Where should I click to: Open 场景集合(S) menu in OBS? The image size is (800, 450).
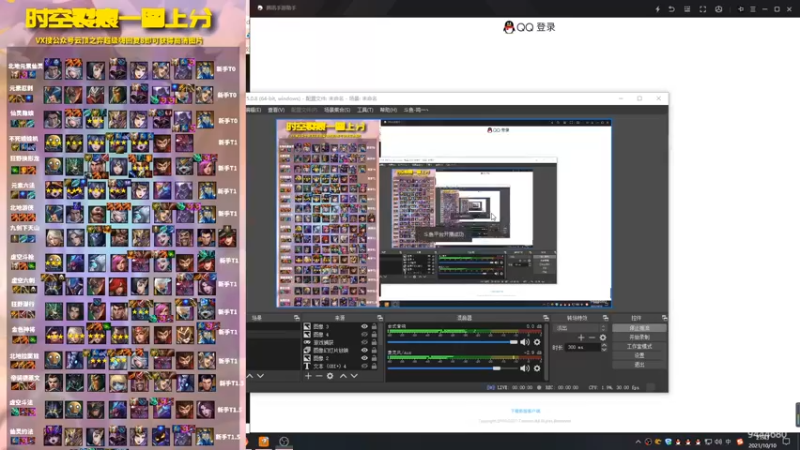(337, 110)
